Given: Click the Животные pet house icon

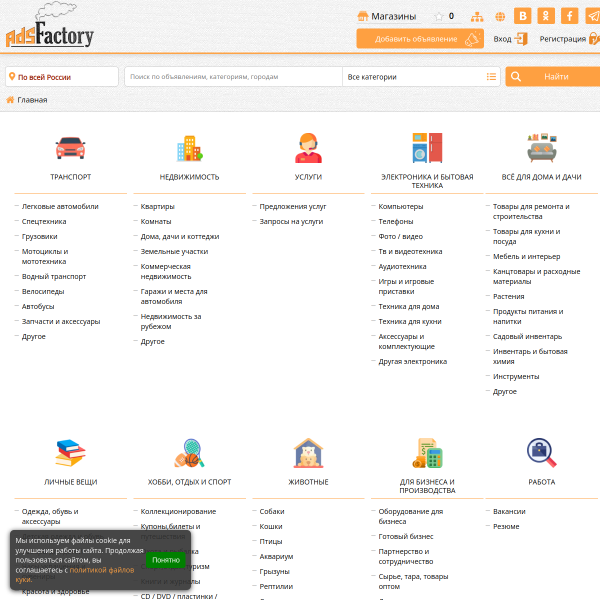Looking at the screenshot, I should click(308, 453).
